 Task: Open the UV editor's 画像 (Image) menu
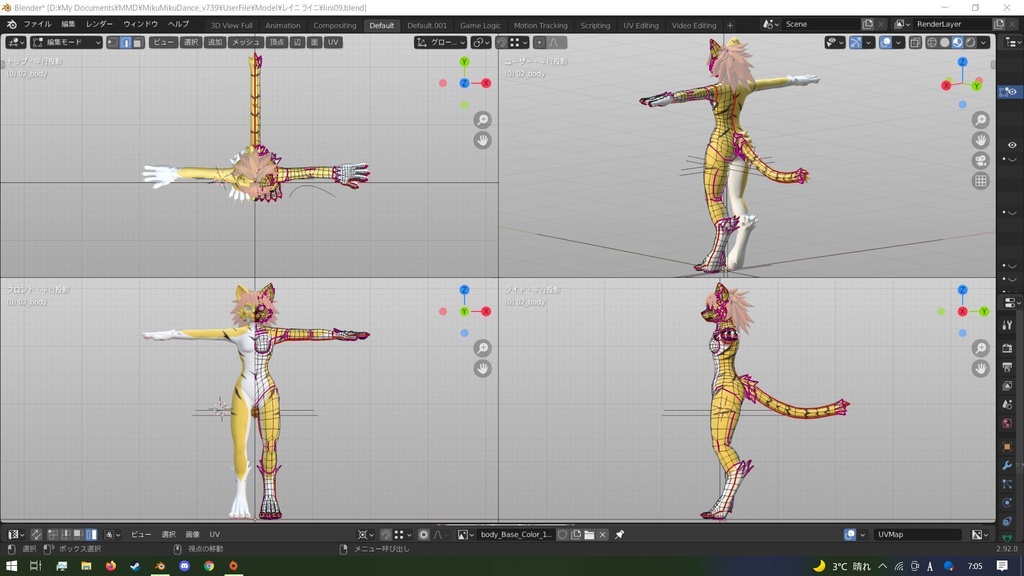point(192,534)
